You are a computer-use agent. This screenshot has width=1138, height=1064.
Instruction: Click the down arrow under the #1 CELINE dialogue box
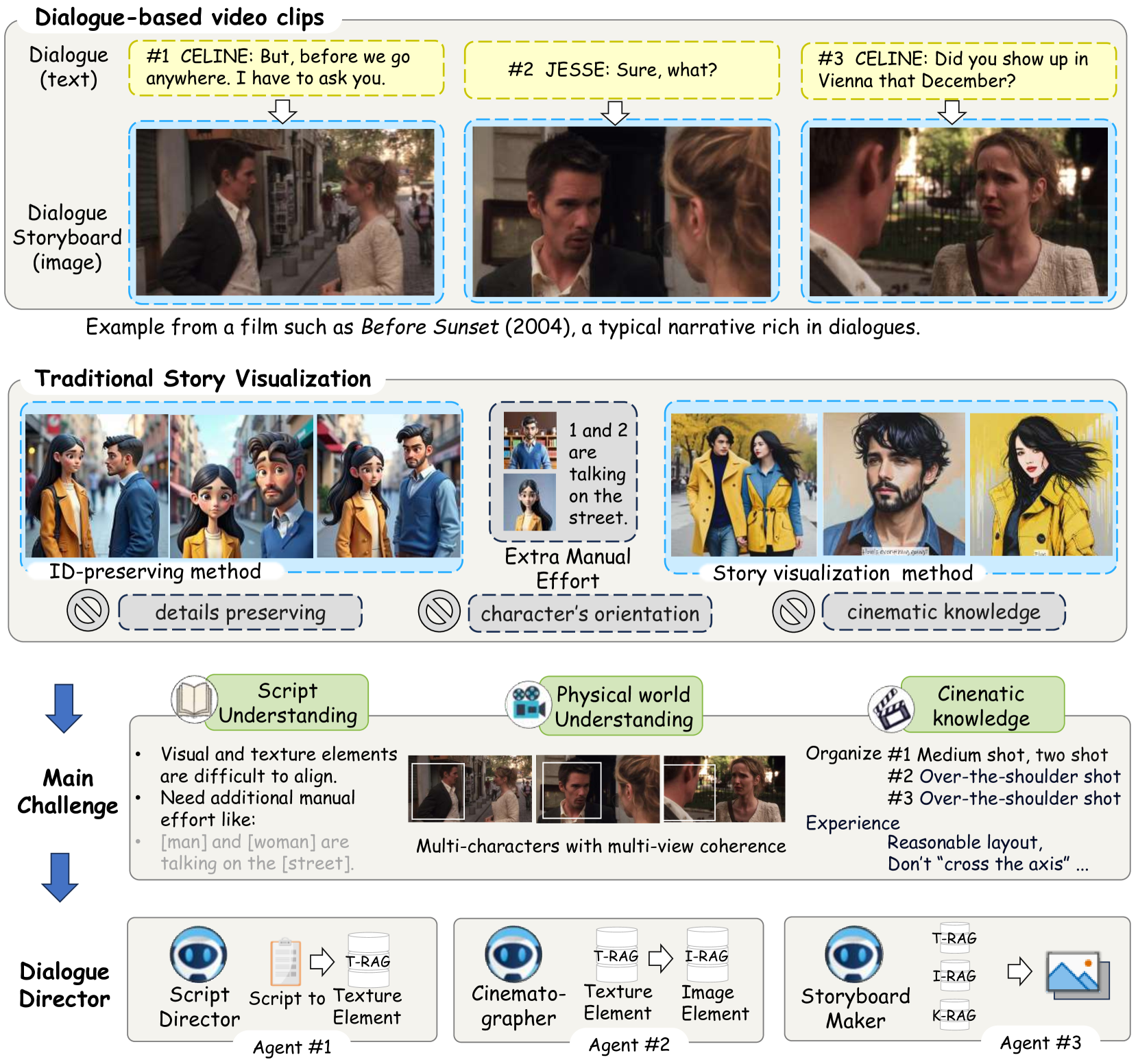tap(282, 110)
